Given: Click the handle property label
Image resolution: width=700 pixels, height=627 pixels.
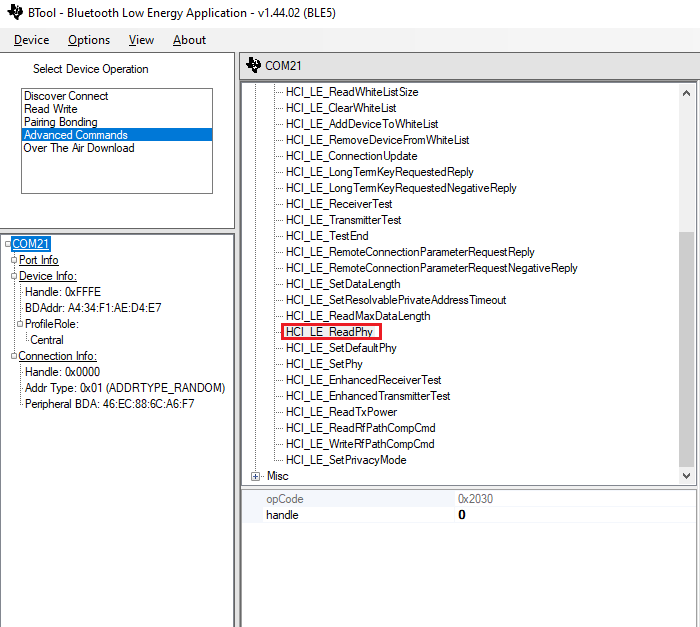Looking at the screenshot, I should [282, 515].
